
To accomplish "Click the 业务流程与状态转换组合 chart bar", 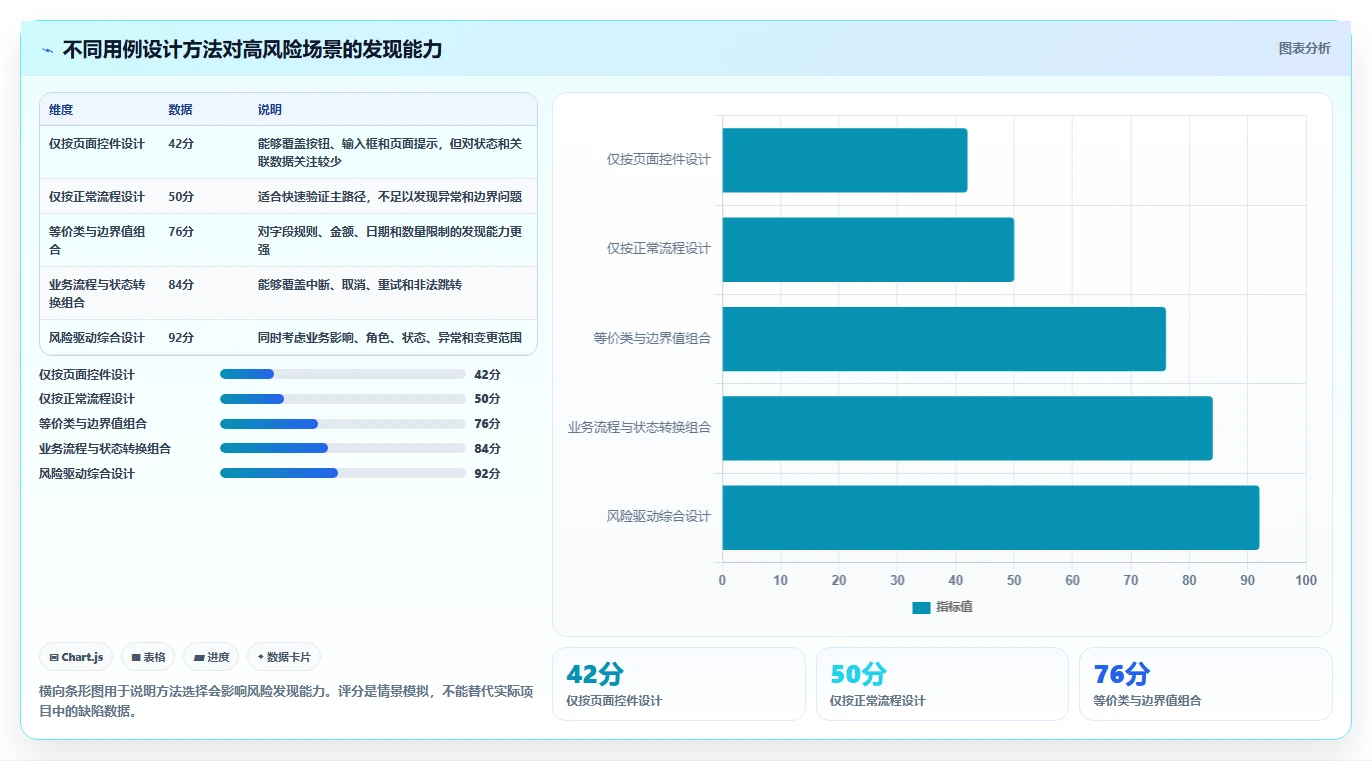I will (967, 428).
